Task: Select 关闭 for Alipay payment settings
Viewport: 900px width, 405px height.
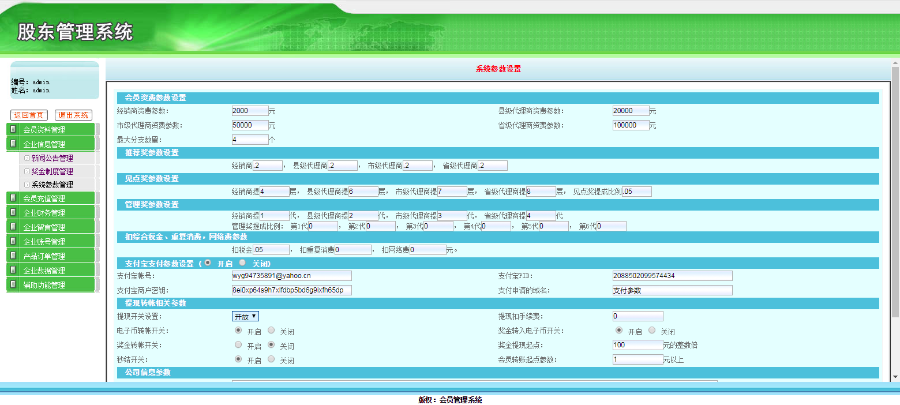Action: [242, 263]
